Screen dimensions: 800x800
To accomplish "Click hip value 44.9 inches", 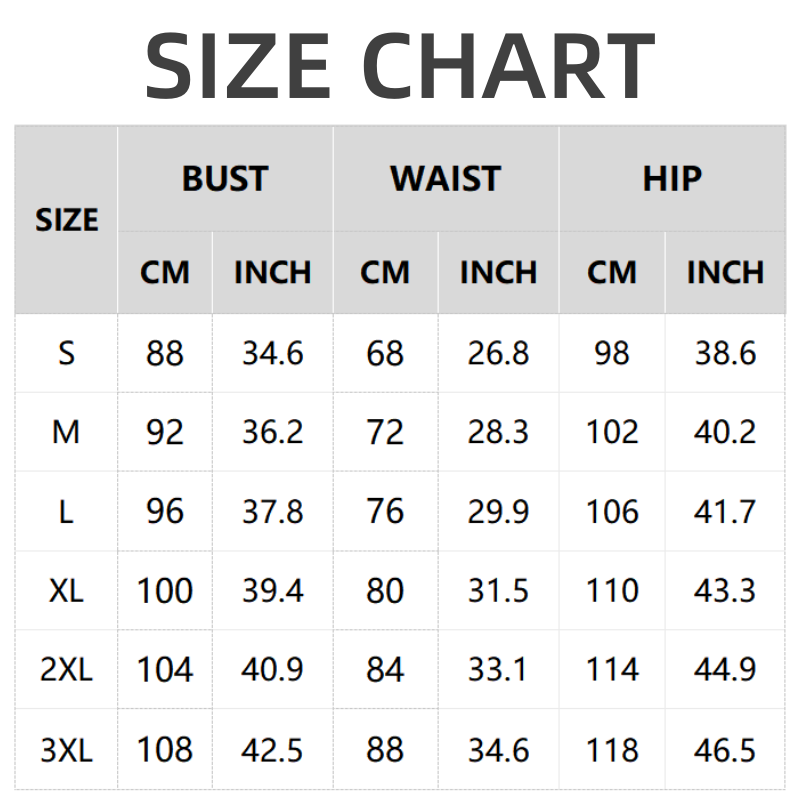I will click(725, 669).
